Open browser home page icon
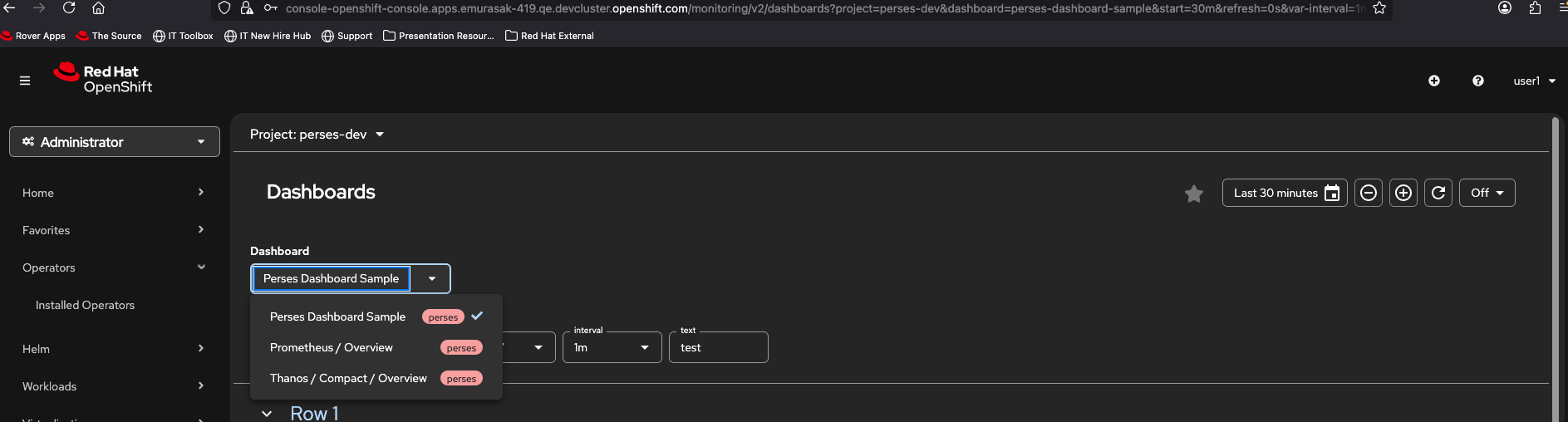Viewport: 1568px width, 422px height. coord(98,8)
